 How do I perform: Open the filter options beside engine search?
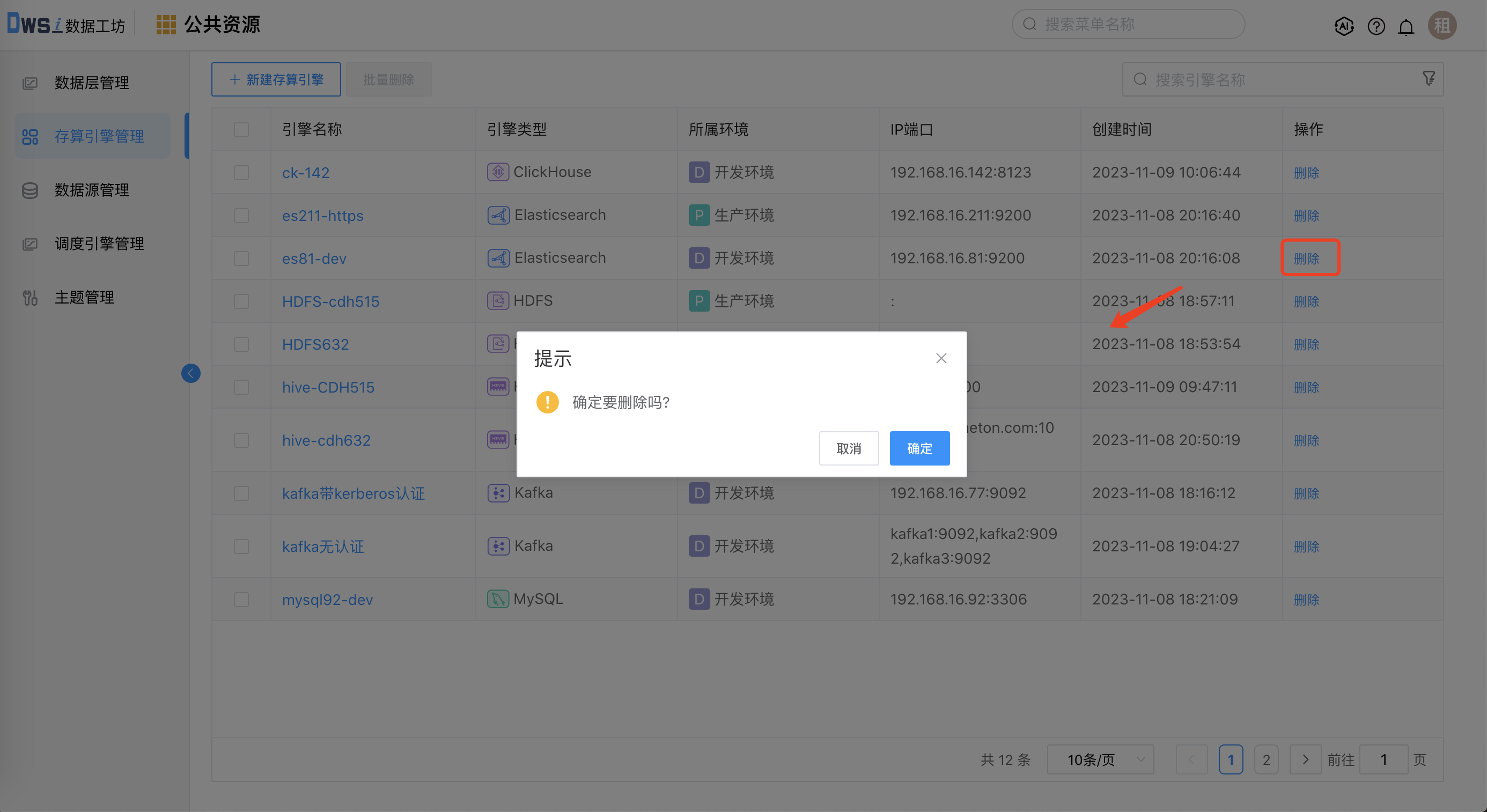(x=1429, y=78)
